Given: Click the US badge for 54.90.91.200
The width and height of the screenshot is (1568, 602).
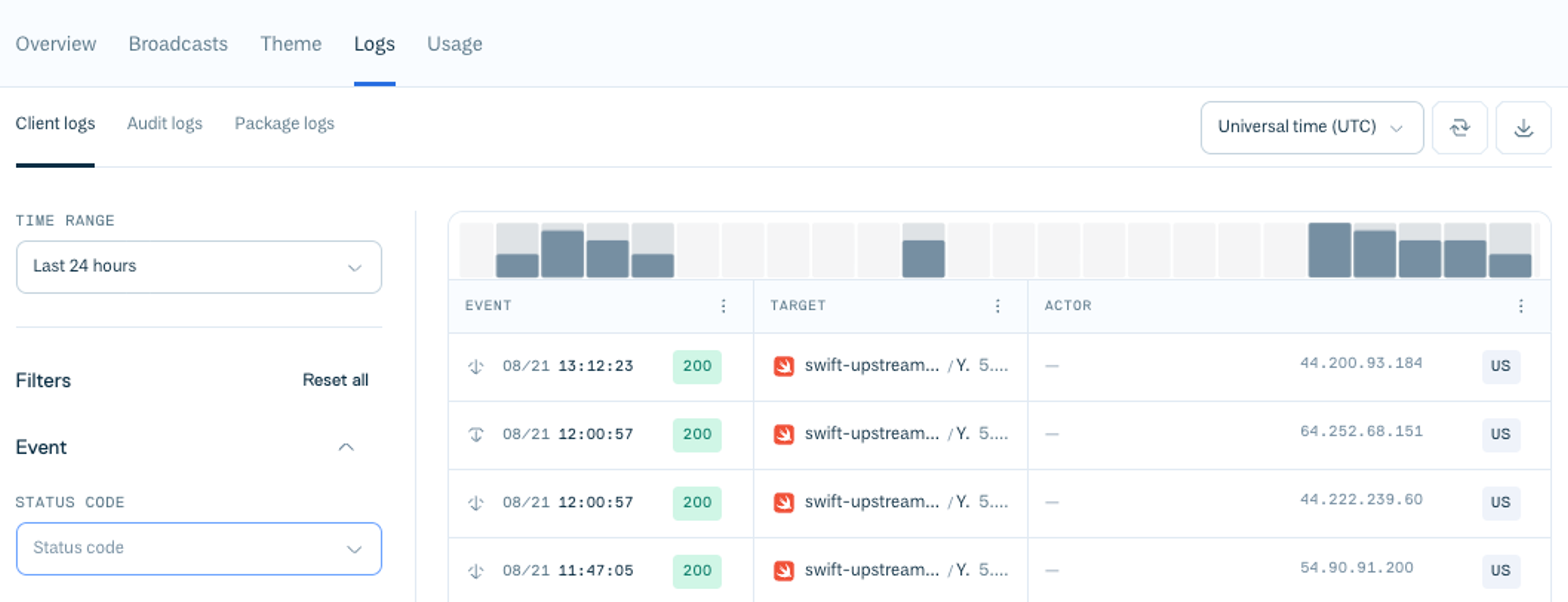Looking at the screenshot, I should click(x=1501, y=571).
